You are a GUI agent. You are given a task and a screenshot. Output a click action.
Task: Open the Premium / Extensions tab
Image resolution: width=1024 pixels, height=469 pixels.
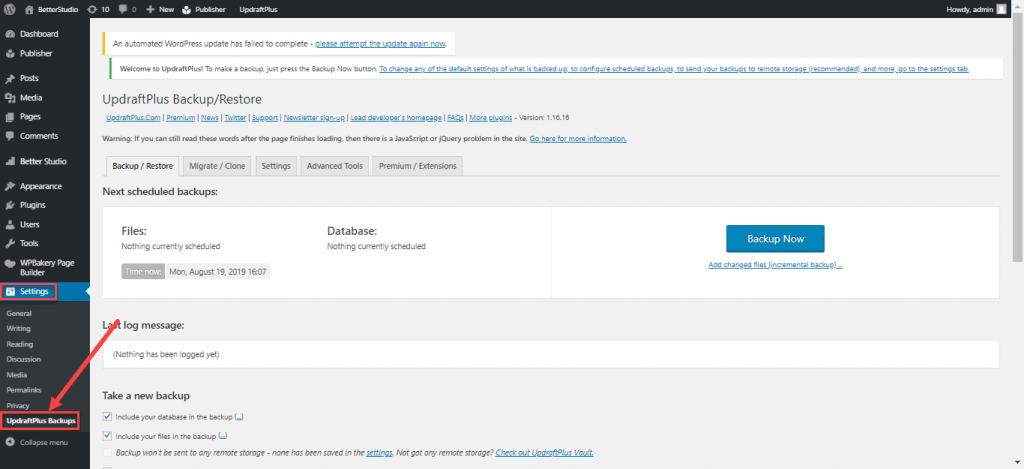pyautogui.click(x=418, y=166)
